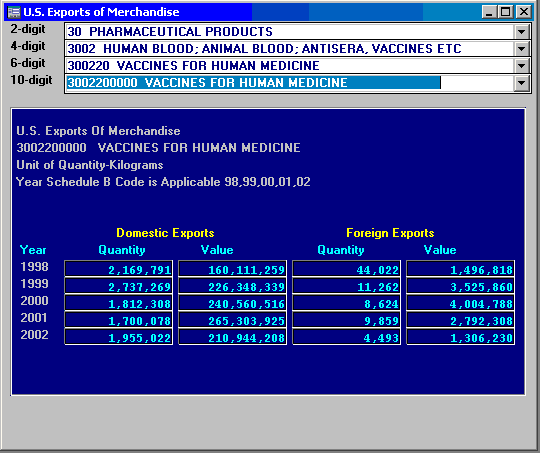
Task: Click 2000 domestic quantity 1,812,308
Action: (x=118, y=303)
